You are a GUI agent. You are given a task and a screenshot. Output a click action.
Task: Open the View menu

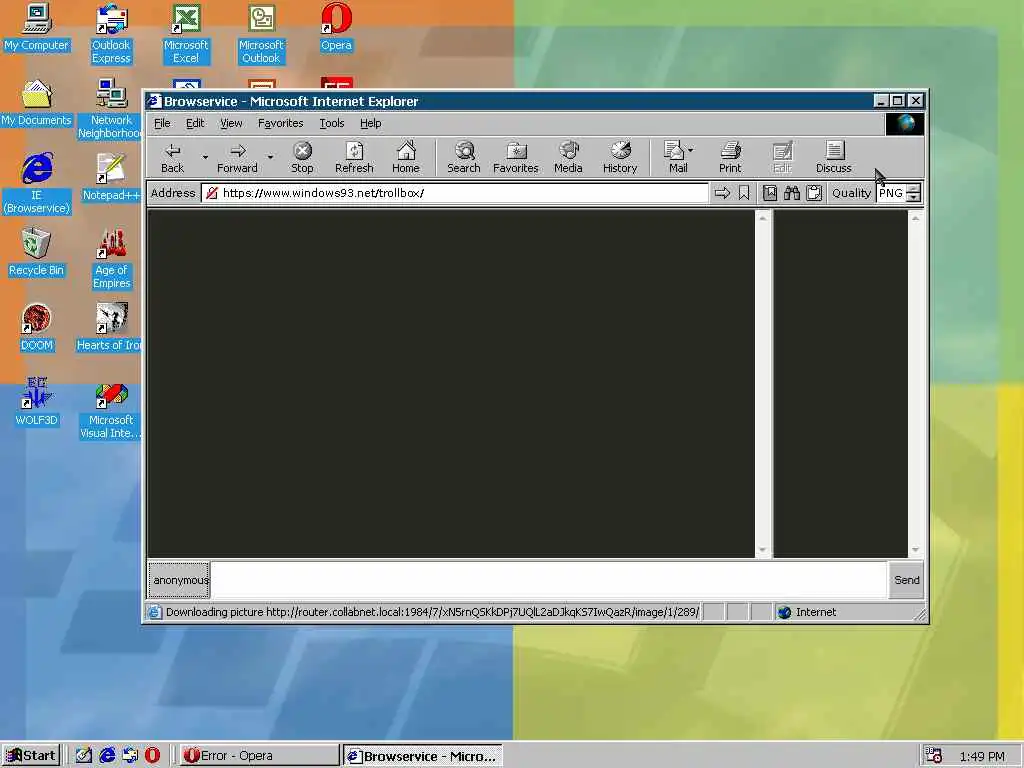tap(231, 123)
